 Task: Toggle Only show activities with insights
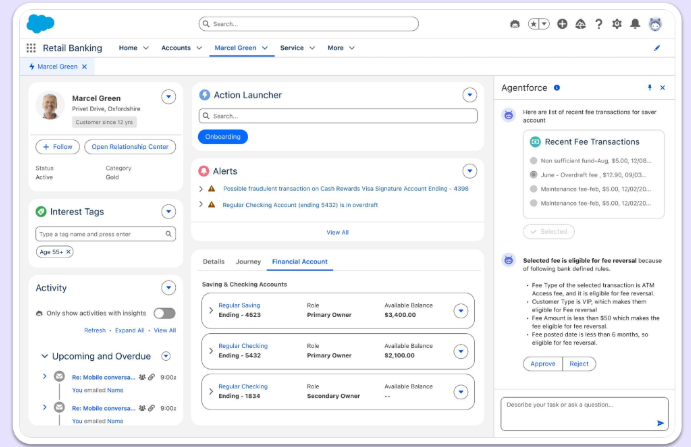[x=165, y=313]
